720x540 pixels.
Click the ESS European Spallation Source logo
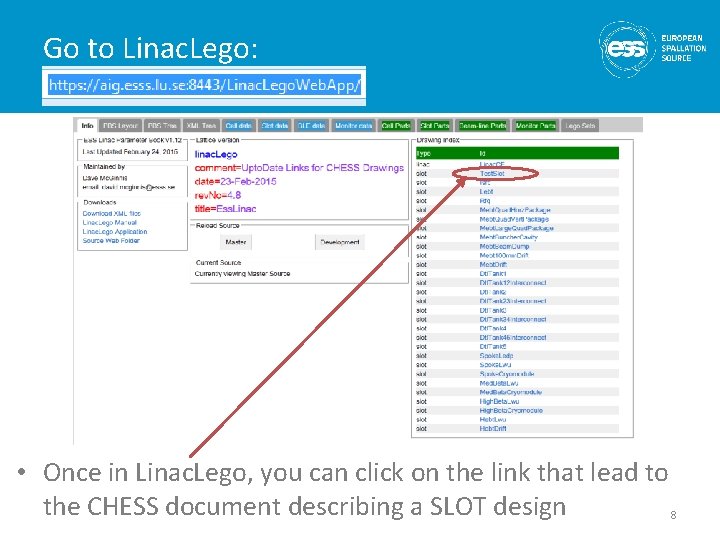pos(652,49)
